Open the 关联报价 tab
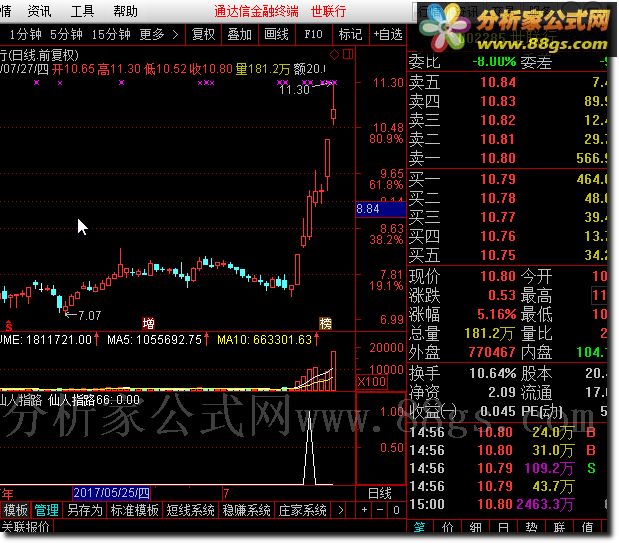 26,526
